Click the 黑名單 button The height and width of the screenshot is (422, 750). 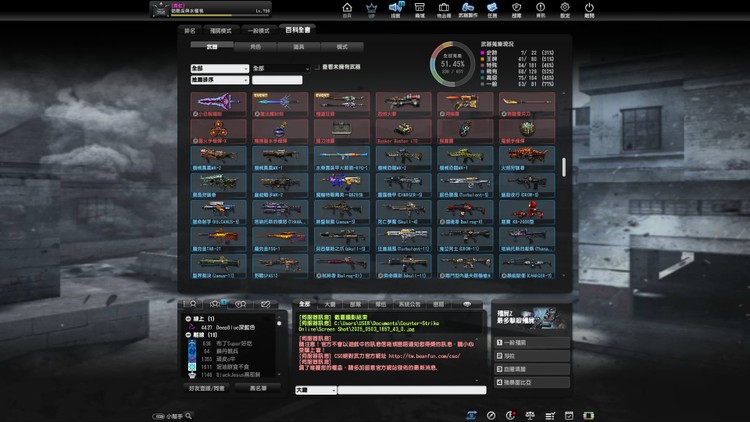pos(258,389)
